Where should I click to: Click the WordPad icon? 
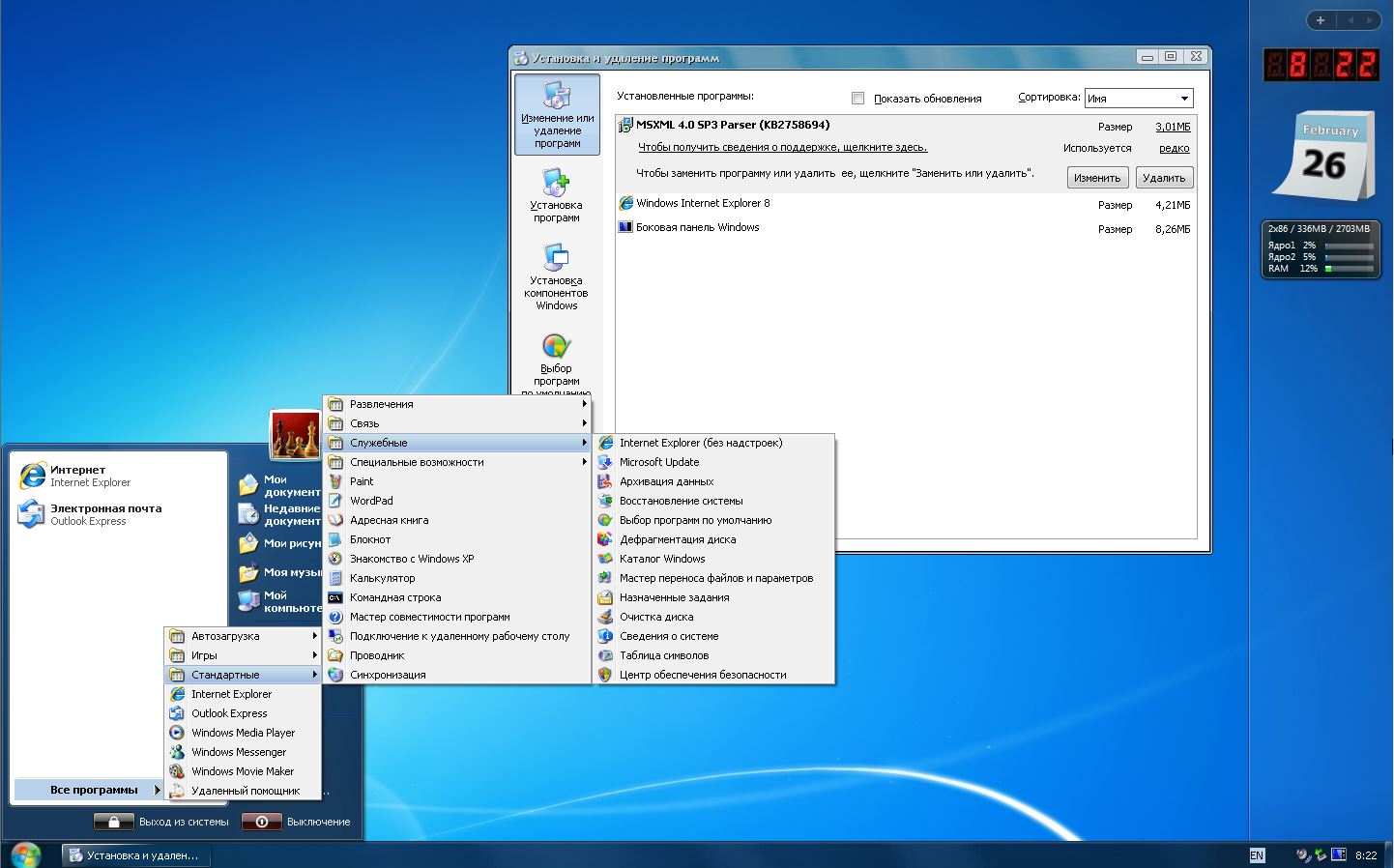pos(335,501)
